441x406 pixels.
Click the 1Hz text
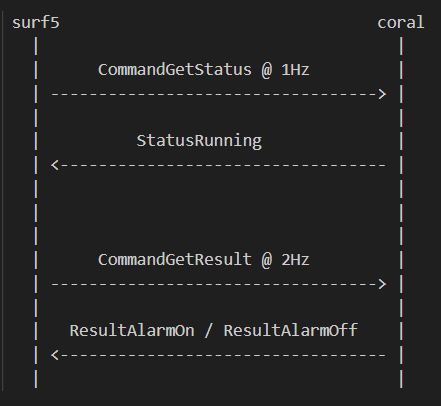[295, 70]
